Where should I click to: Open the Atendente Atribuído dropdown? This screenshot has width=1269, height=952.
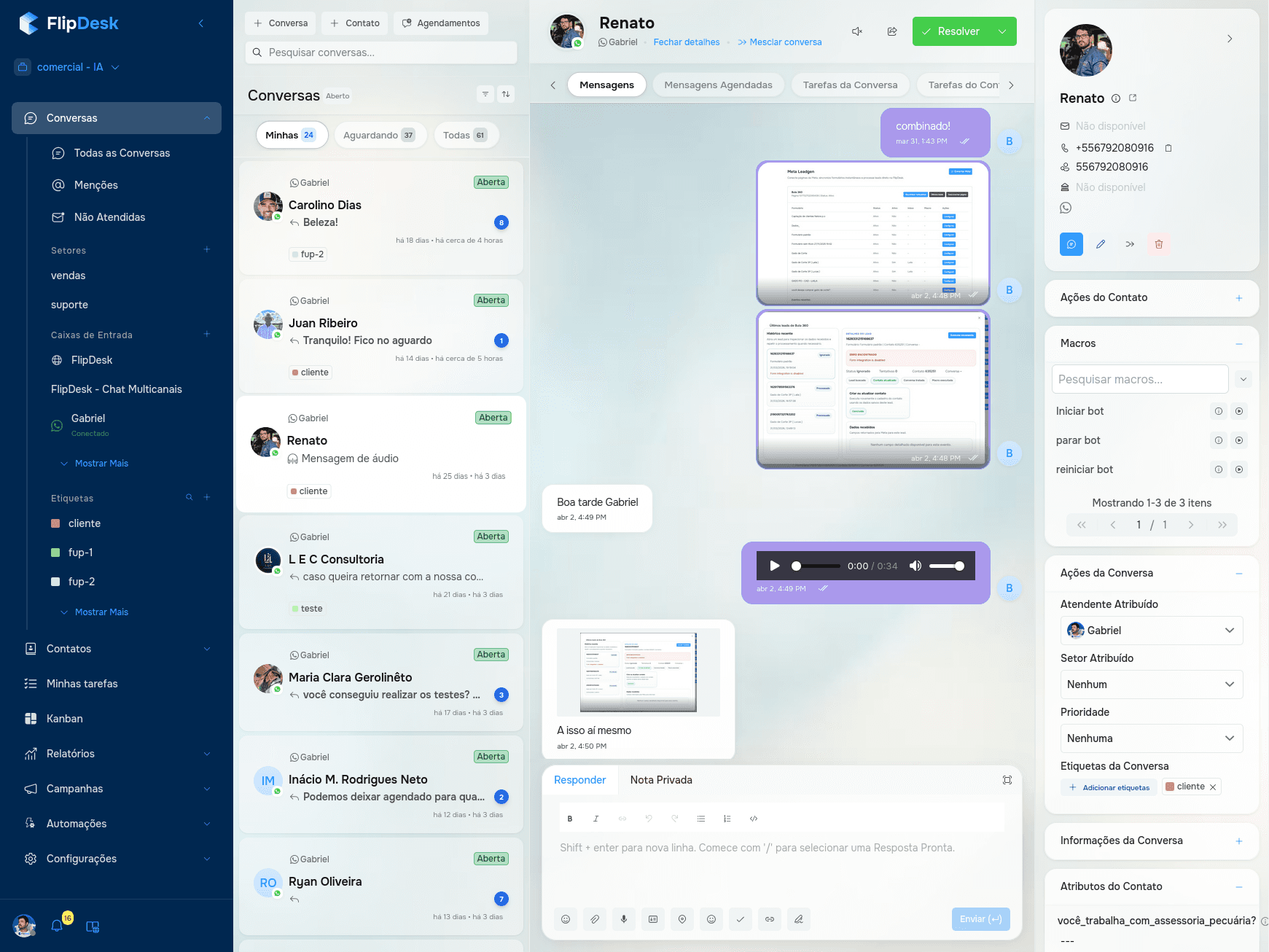1151,631
